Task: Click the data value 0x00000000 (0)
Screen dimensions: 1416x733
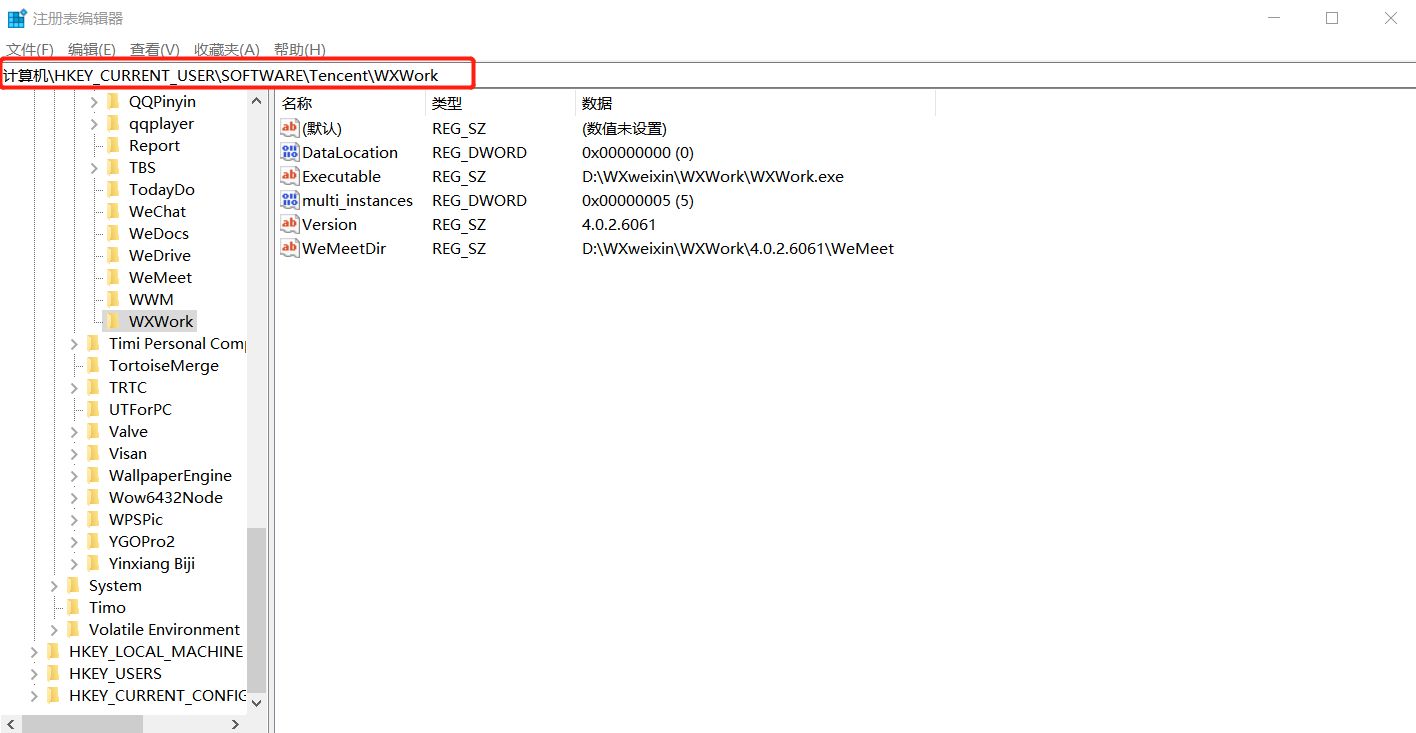Action: (x=638, y=152)
